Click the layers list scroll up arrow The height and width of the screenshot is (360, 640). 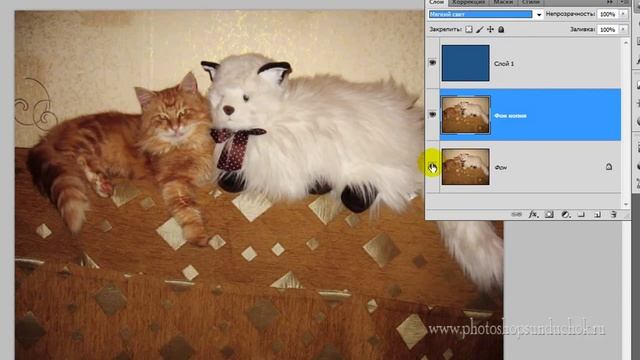tap(626, 42)
